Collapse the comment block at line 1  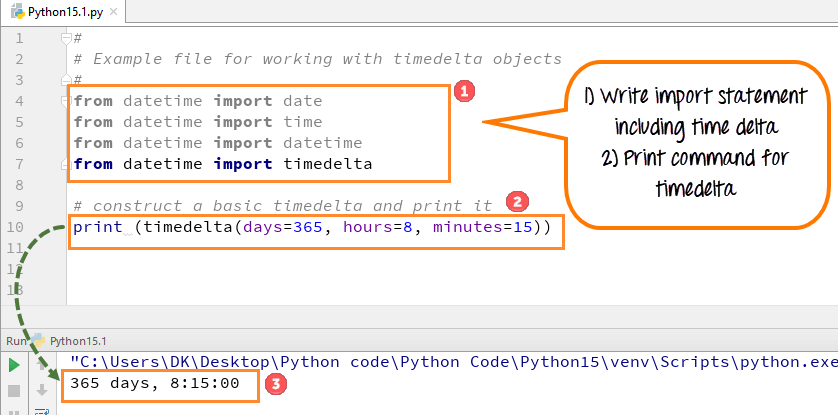click(x=66, y=38)
